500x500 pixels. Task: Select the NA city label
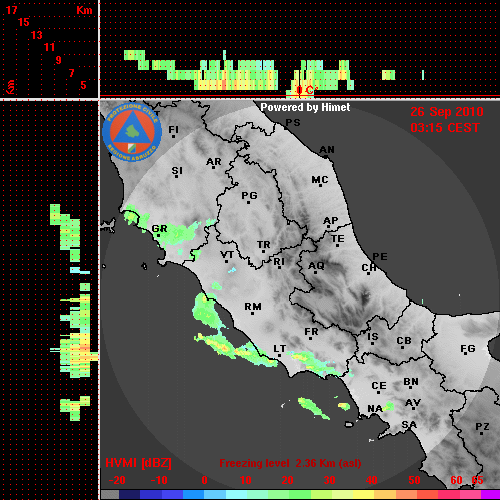click(x=375, y=408)
